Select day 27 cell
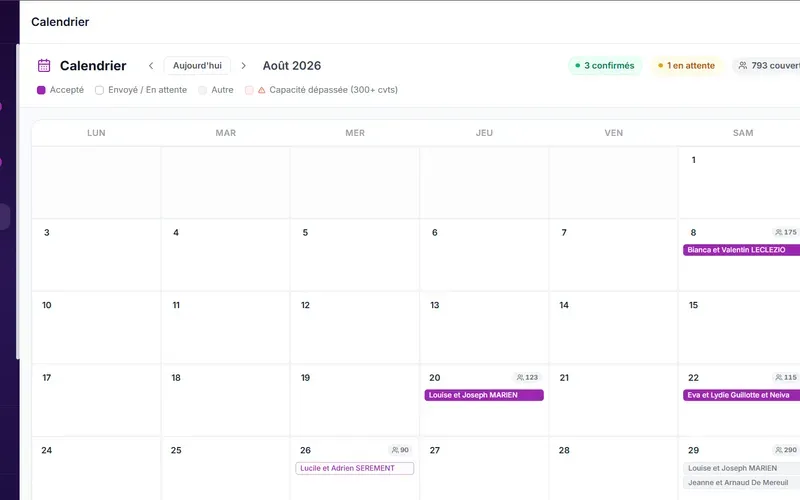 484,469
